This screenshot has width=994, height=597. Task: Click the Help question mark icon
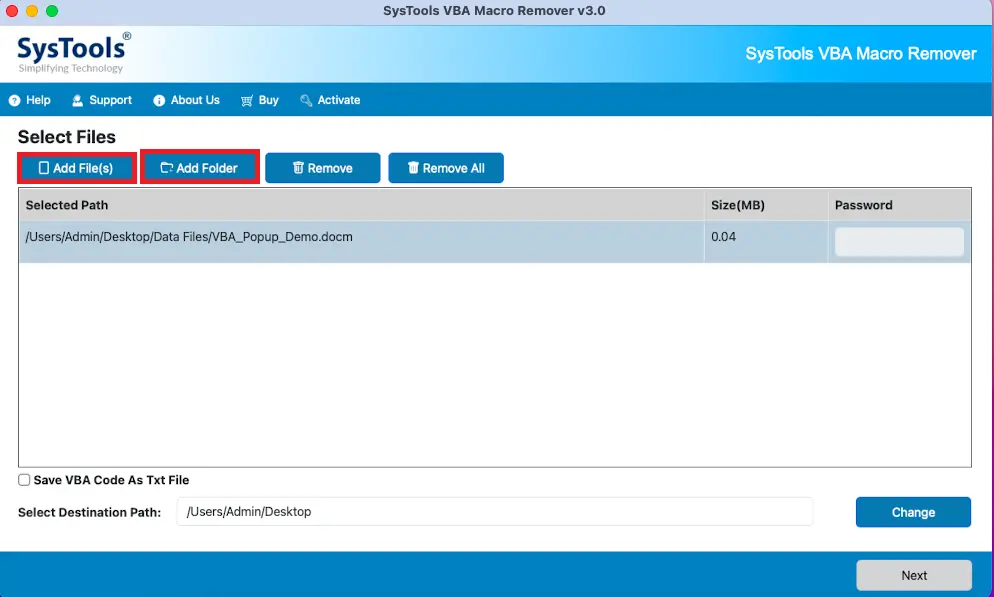(x=14, y=100)
